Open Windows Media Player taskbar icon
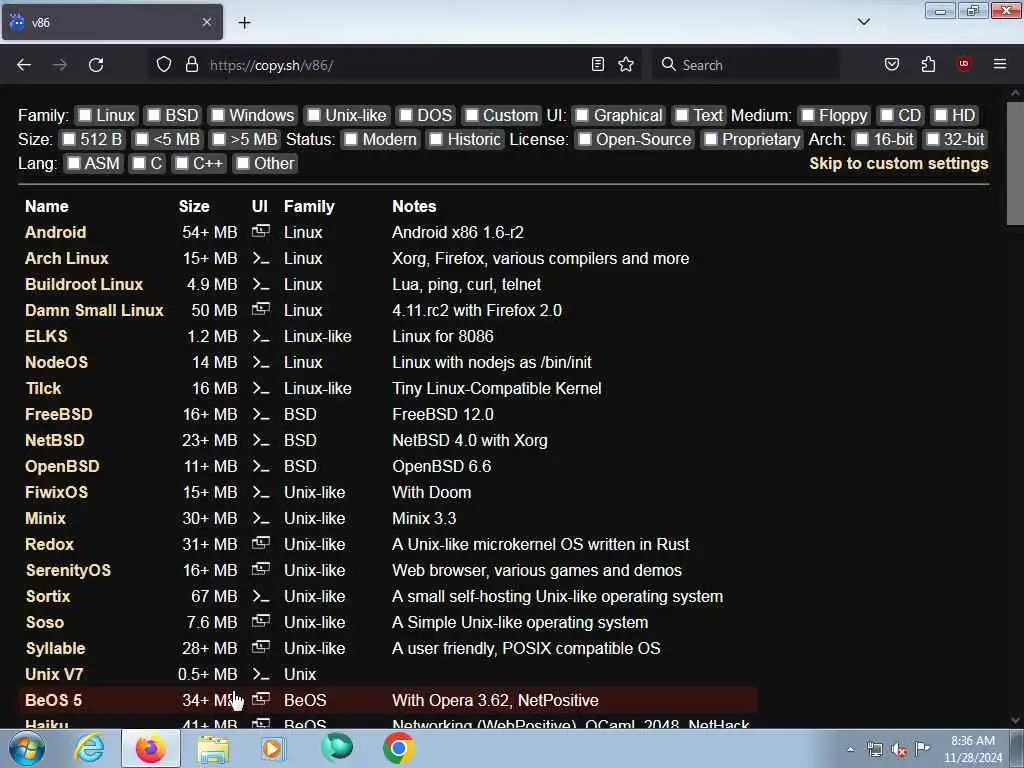 click(x=273, y=748)
